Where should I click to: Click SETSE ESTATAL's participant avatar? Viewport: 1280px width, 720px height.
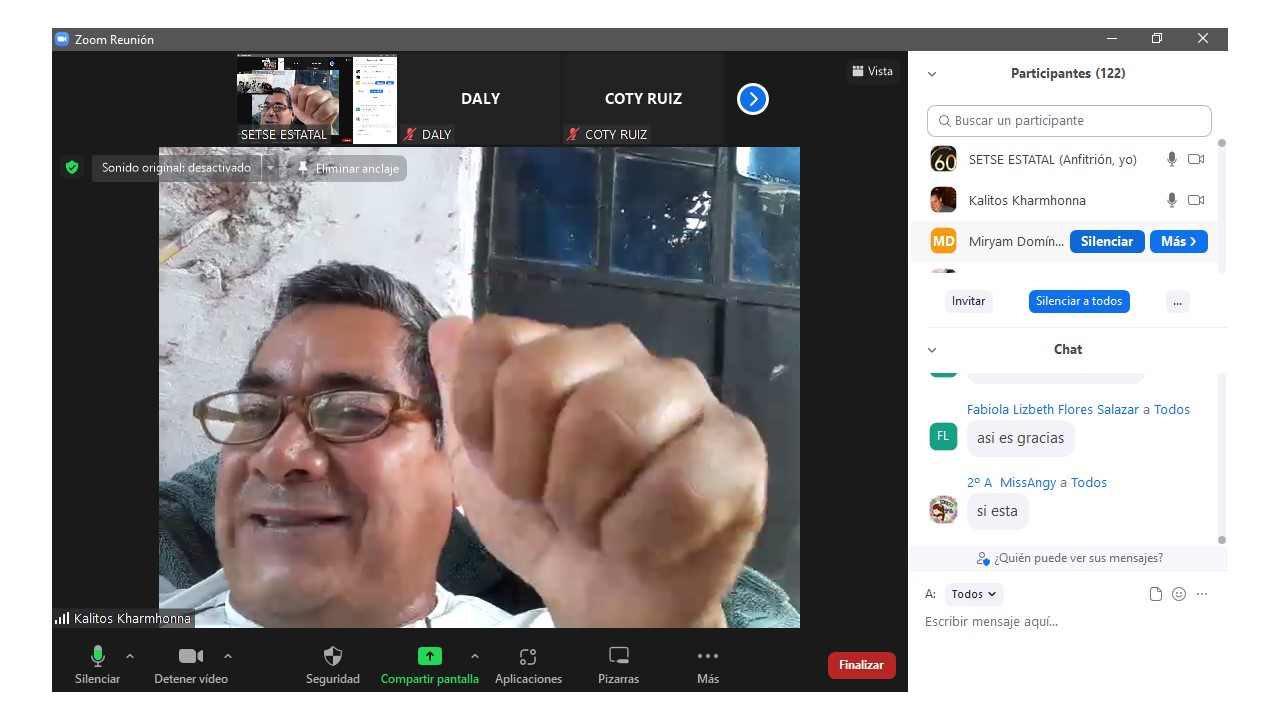(x=943, y=159)
